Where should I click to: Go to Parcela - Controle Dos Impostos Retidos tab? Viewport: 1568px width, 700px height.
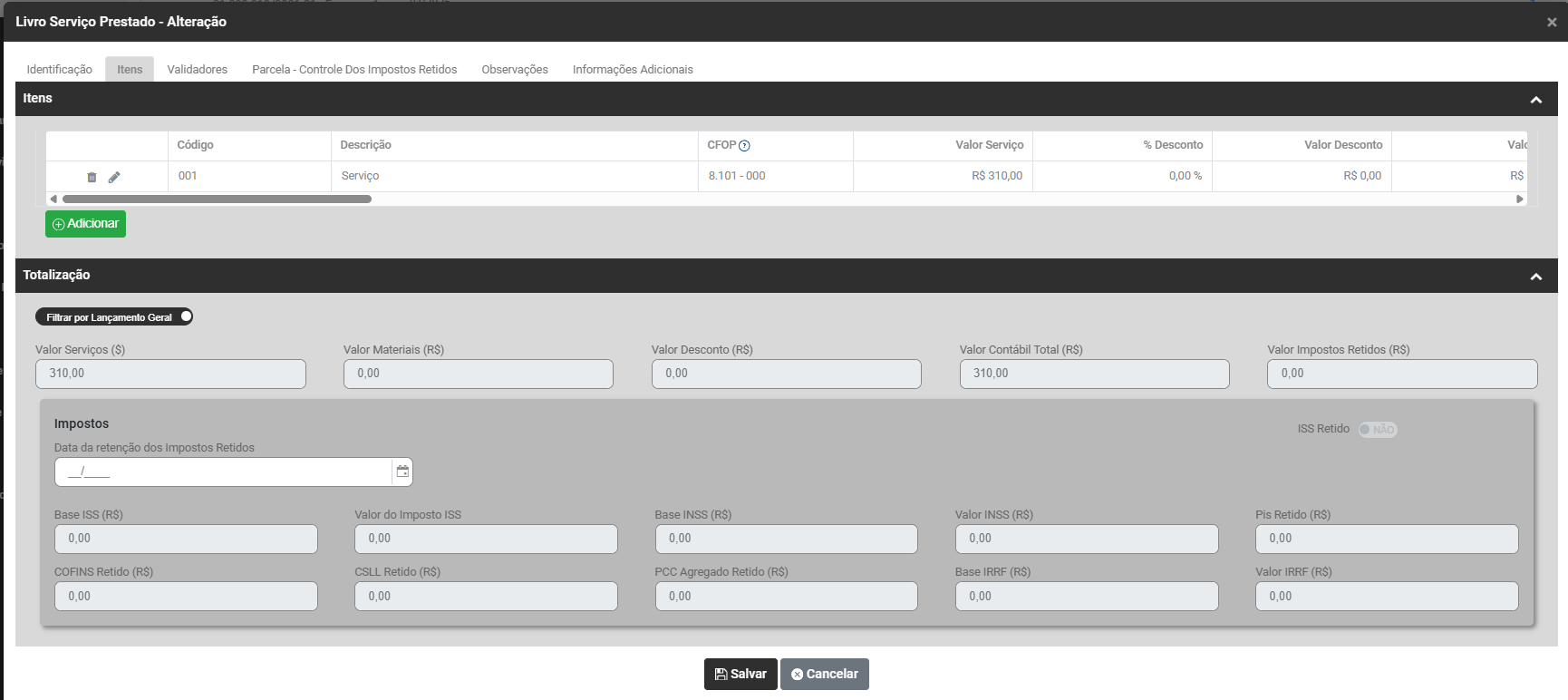point(354,70)
